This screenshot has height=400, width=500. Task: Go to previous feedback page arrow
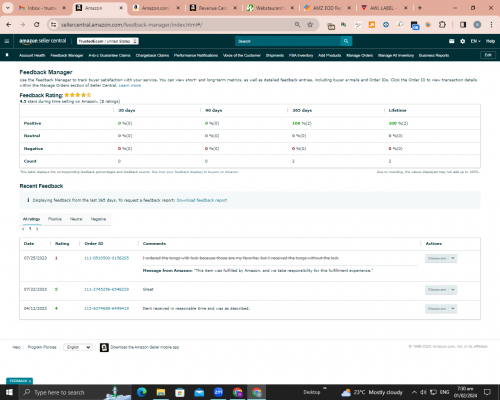(x=23, y=229)
